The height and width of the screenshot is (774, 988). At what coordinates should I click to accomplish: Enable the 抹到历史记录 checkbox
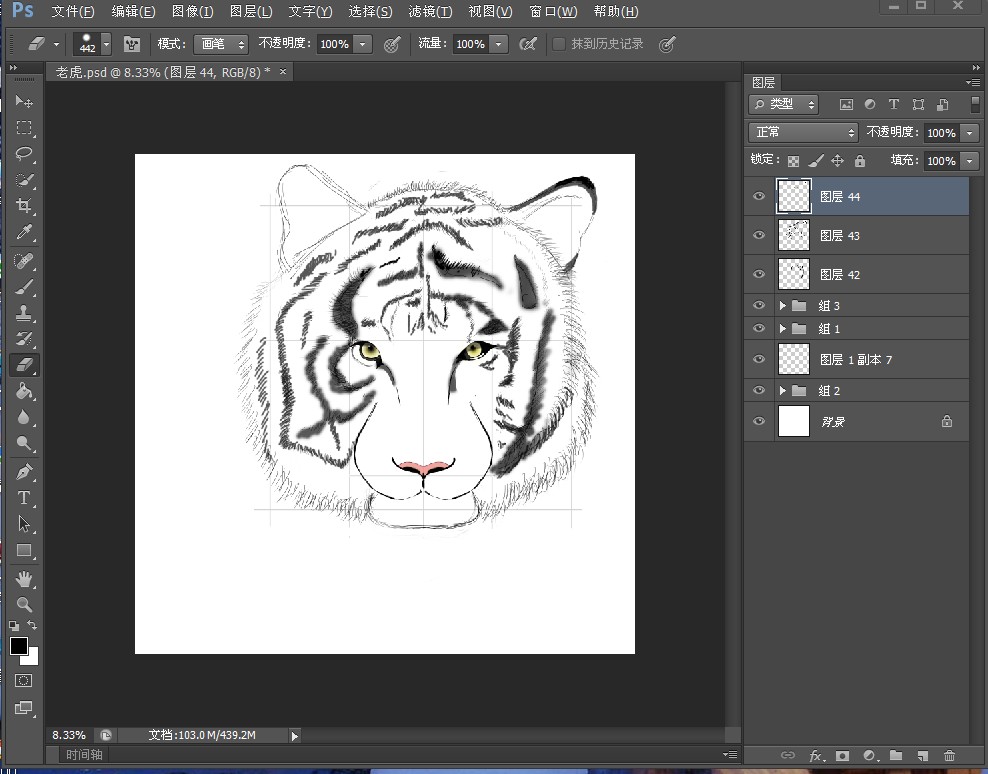click(x=559, y=44)
